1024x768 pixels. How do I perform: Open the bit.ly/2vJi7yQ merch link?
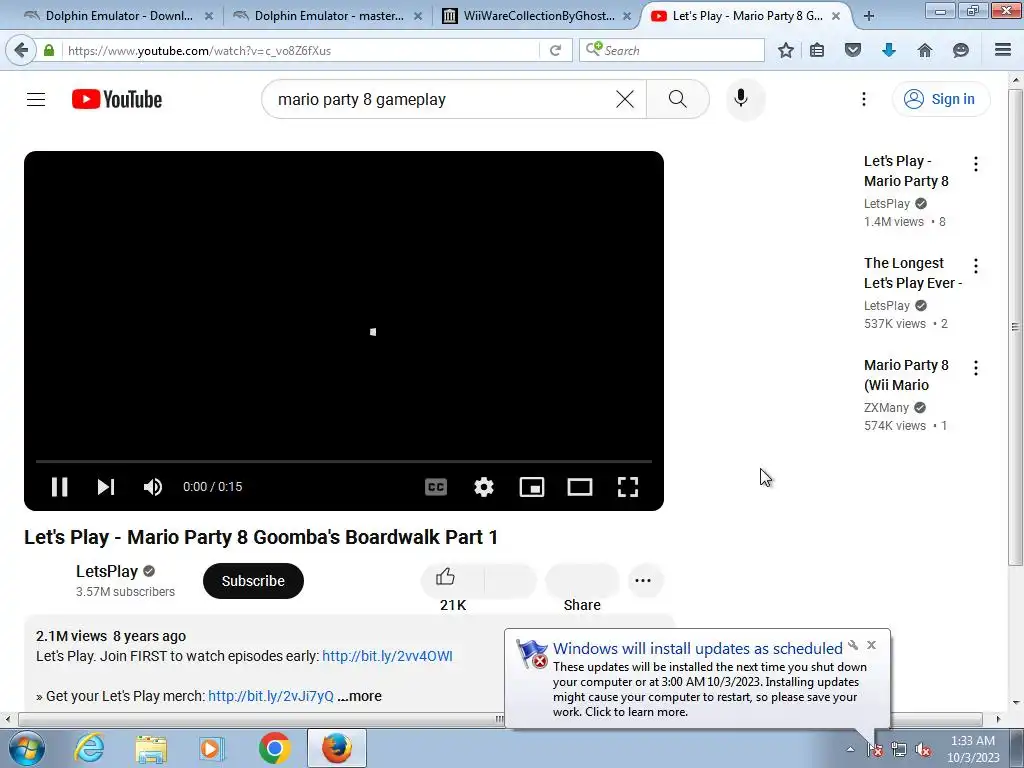[271, 696]
